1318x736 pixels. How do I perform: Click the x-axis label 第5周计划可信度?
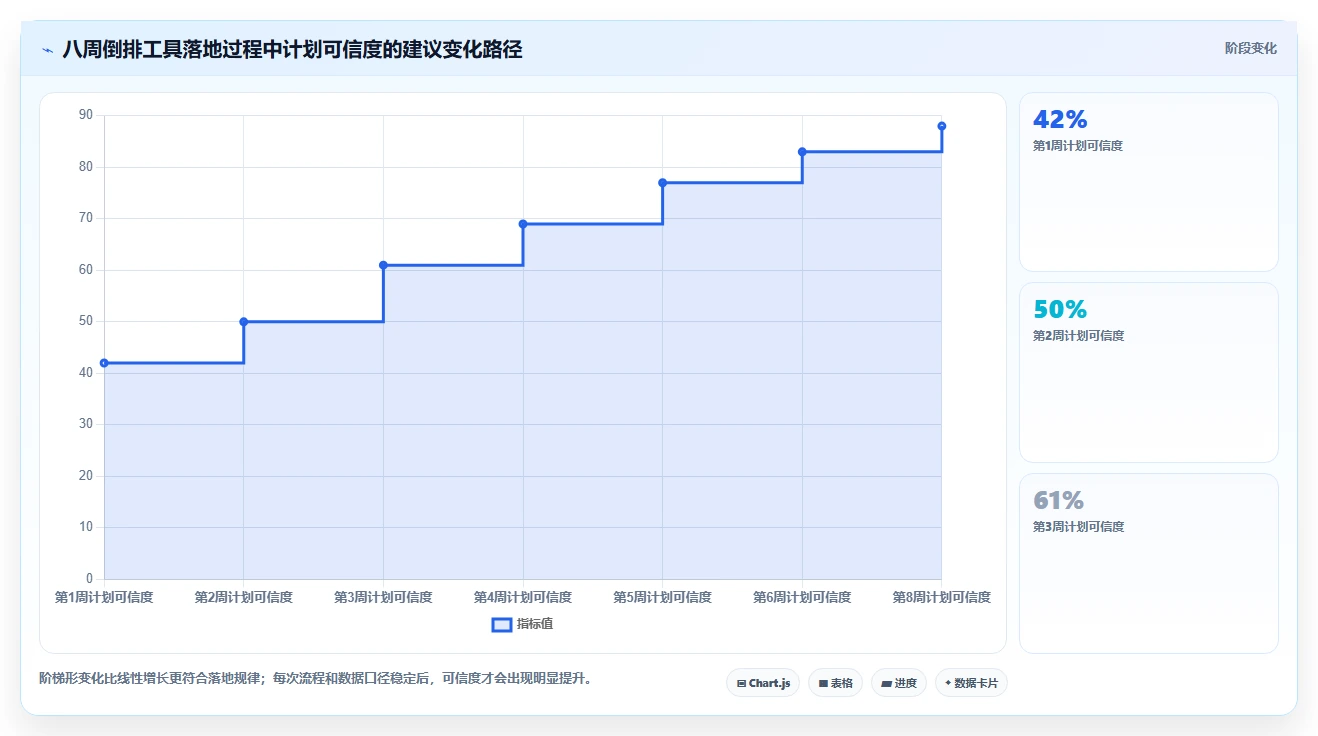tap(662, 597)
